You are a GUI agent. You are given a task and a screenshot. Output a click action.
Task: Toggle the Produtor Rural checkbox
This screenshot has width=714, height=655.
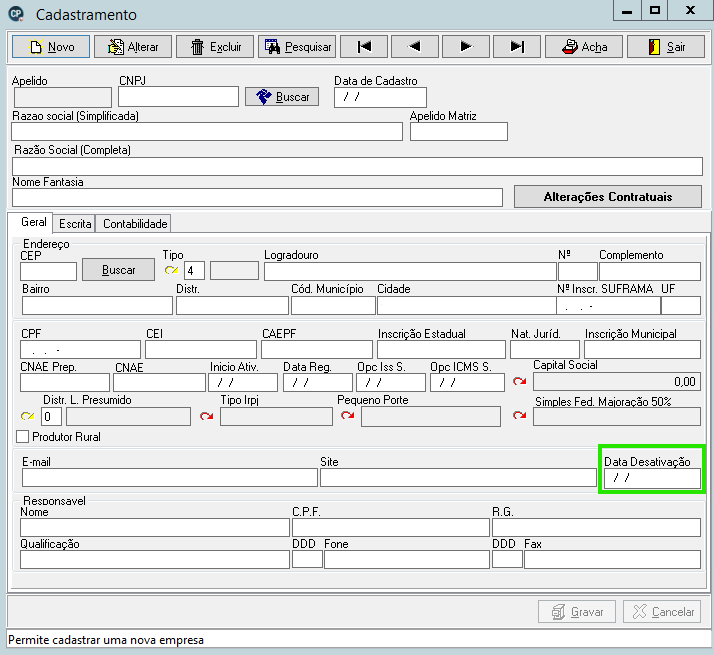point(22,437)
